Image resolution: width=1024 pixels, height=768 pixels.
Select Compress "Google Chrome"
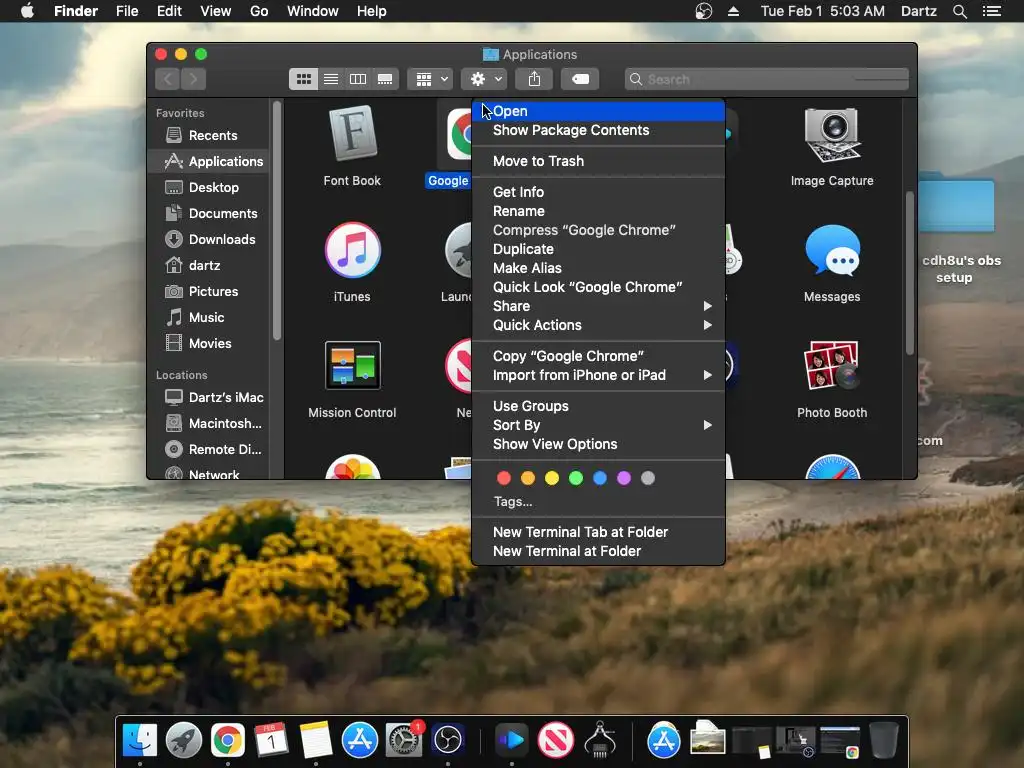coord(598,230)
